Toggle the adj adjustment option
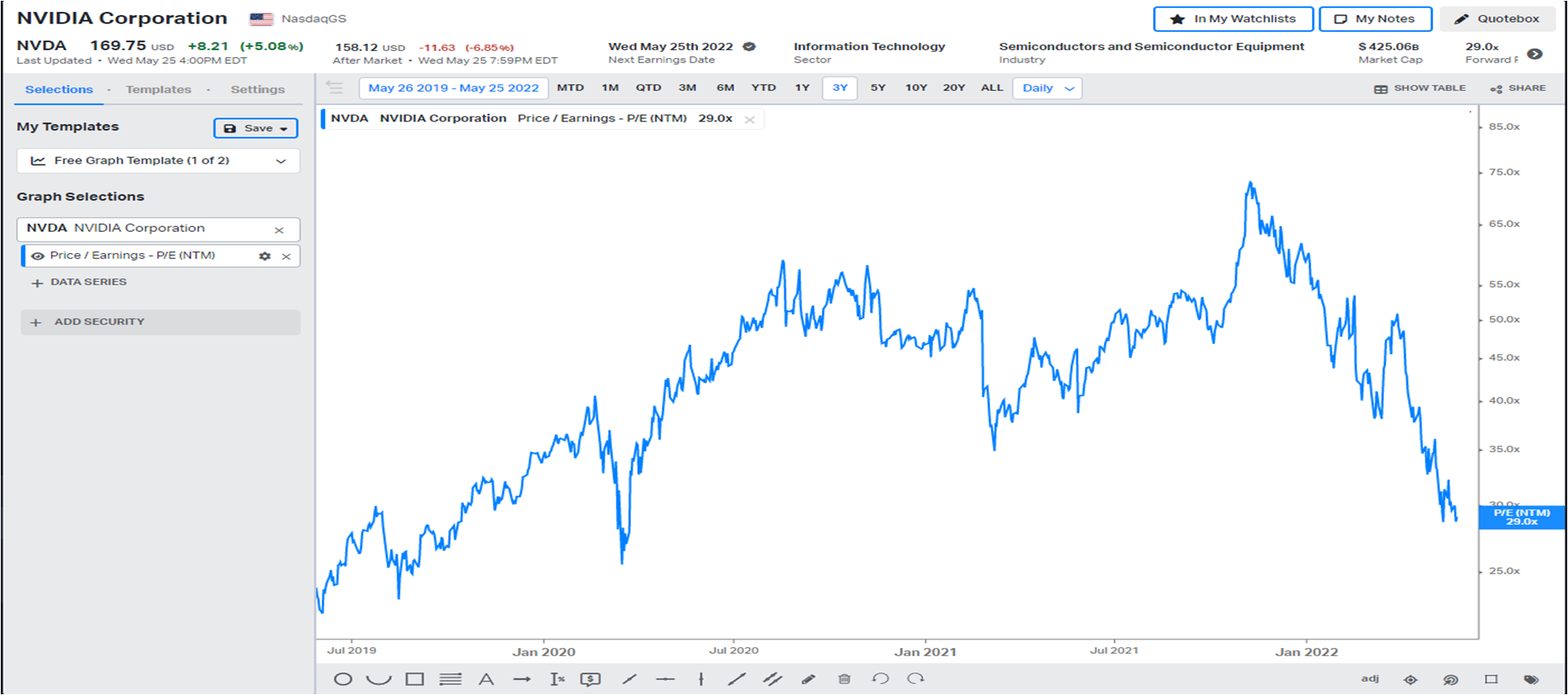The image size is (1568, 695). (1370, 679)
